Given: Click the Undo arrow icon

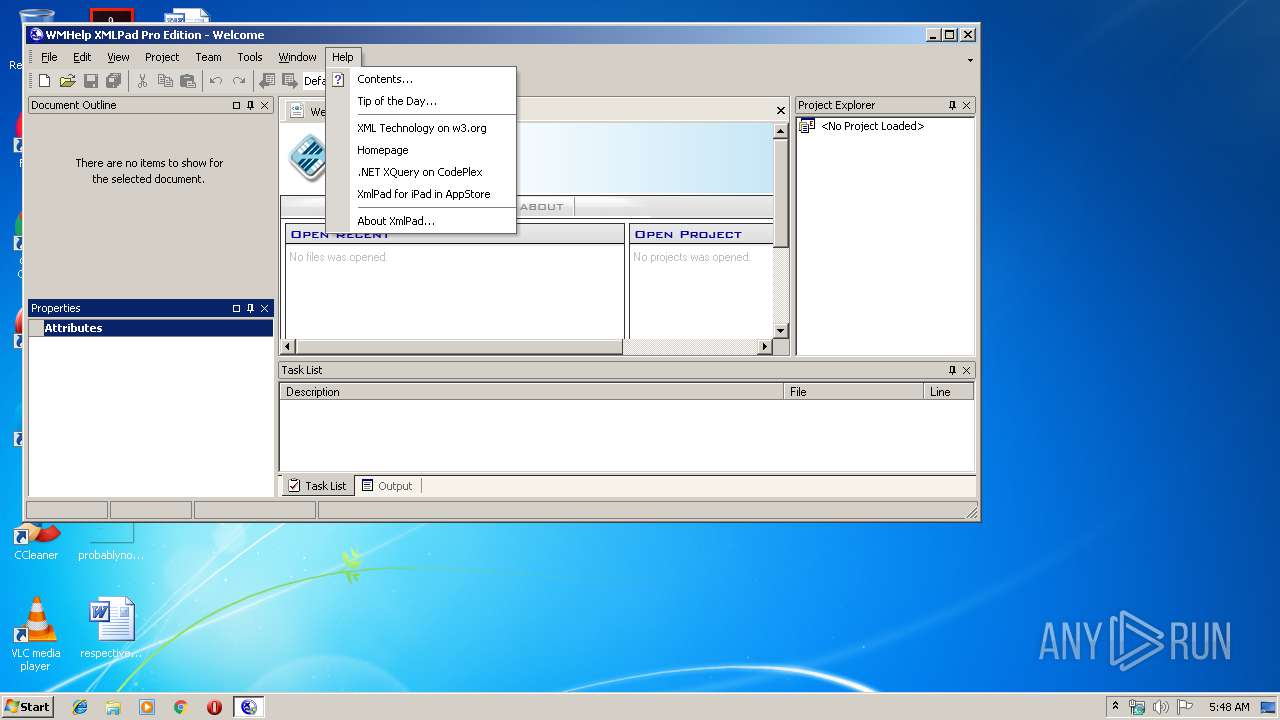Looking at the screenshot, I should coord(215,81).
